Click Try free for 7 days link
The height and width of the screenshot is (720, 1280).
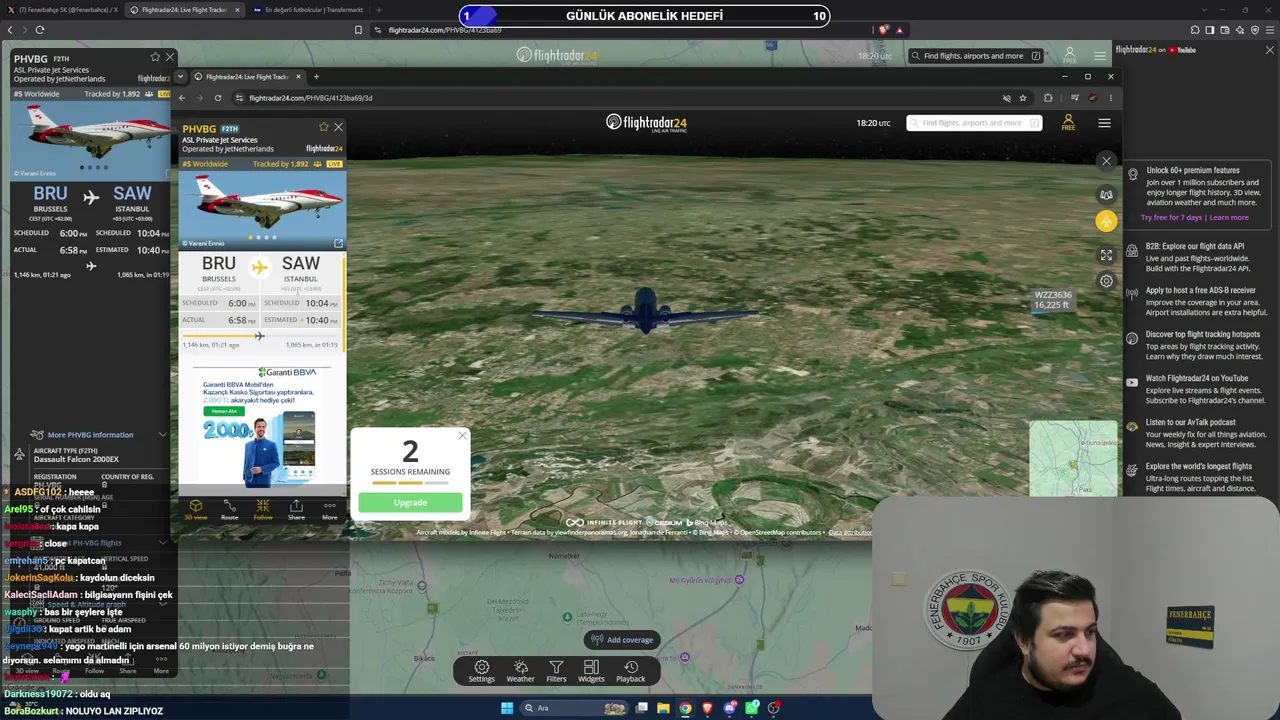point(1172,217)
